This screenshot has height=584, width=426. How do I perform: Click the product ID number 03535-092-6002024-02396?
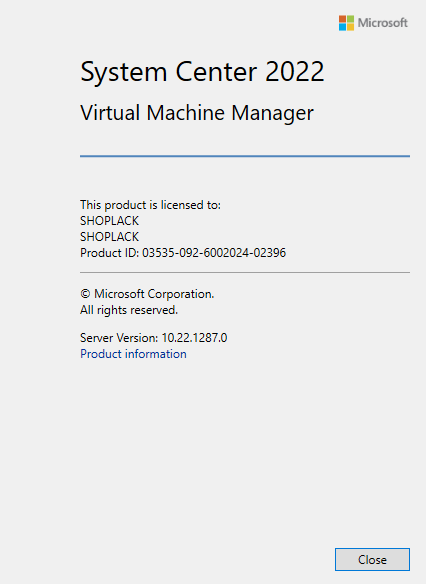[x=214, y=253]
